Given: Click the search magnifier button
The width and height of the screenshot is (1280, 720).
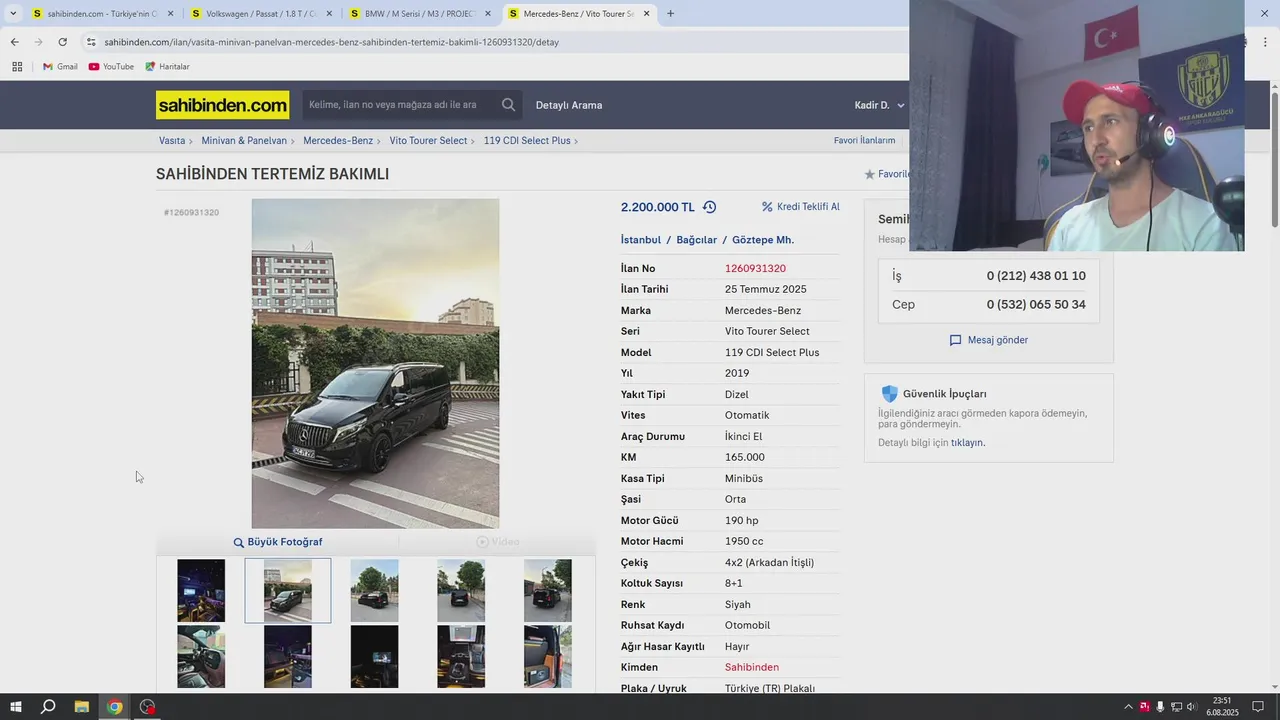Looking at the screenshot, I should [509, 105].
